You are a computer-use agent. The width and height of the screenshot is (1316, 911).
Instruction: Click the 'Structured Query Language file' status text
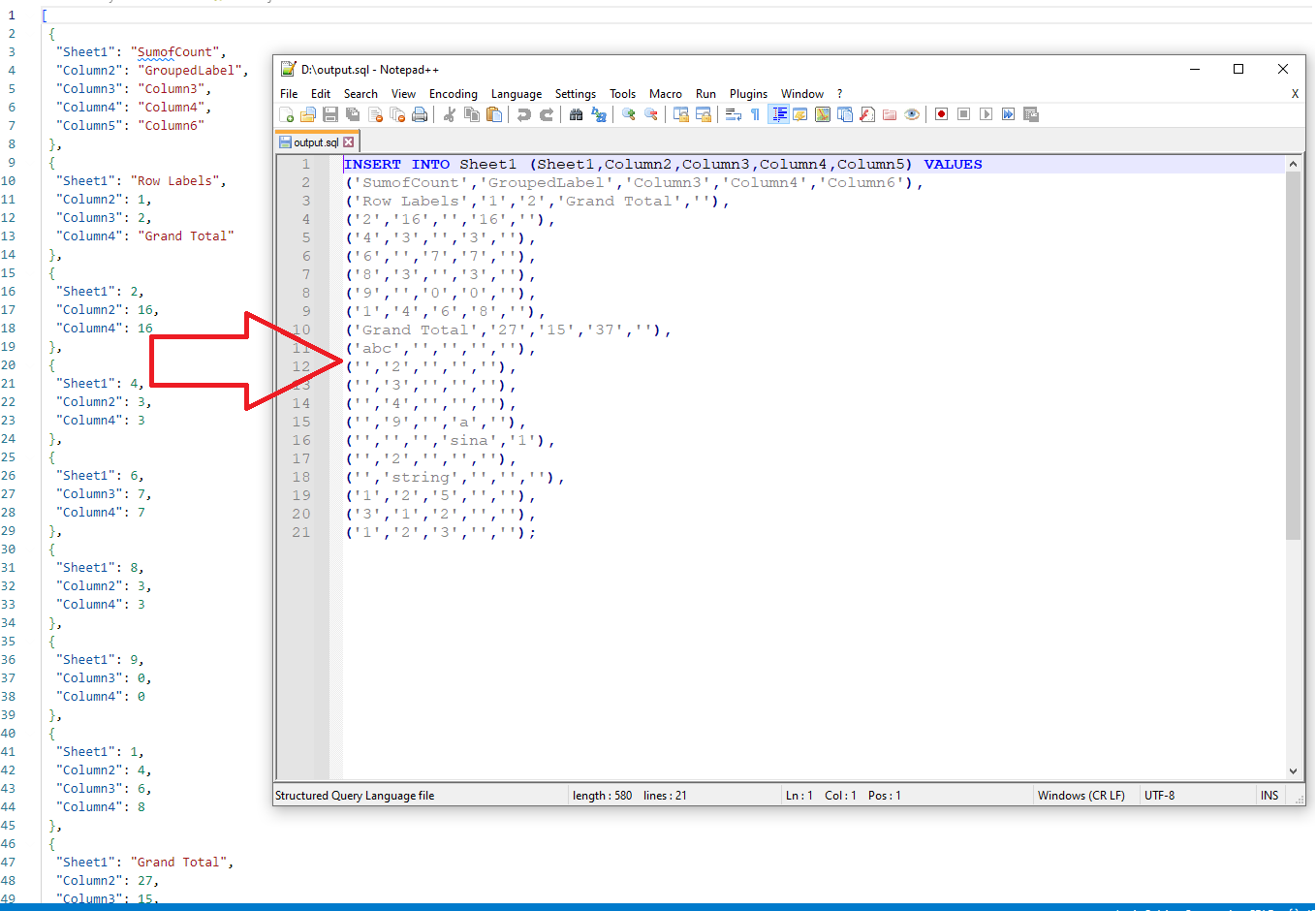tap(355, 796)
